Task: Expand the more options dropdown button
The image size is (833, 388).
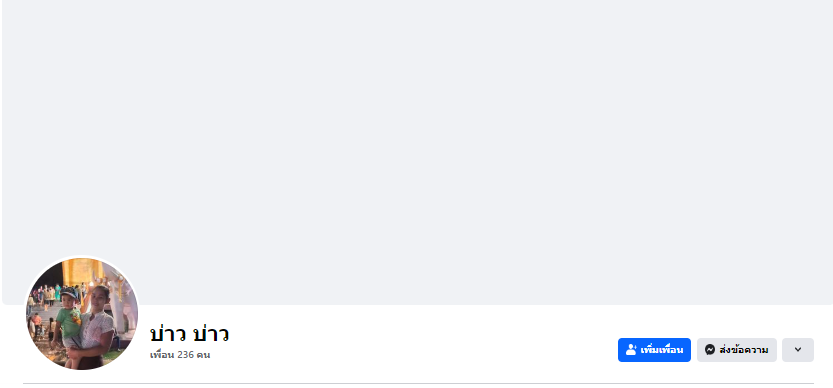Action: pos(797,350)
